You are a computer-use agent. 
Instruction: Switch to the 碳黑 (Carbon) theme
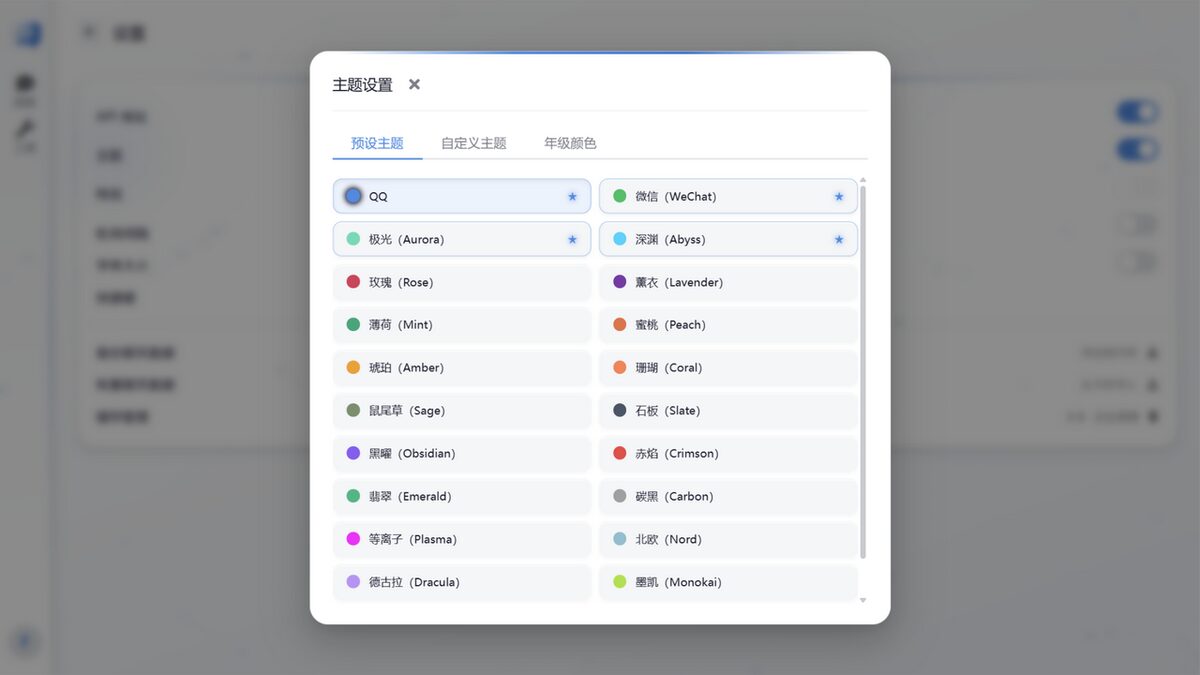pos(728,497)
